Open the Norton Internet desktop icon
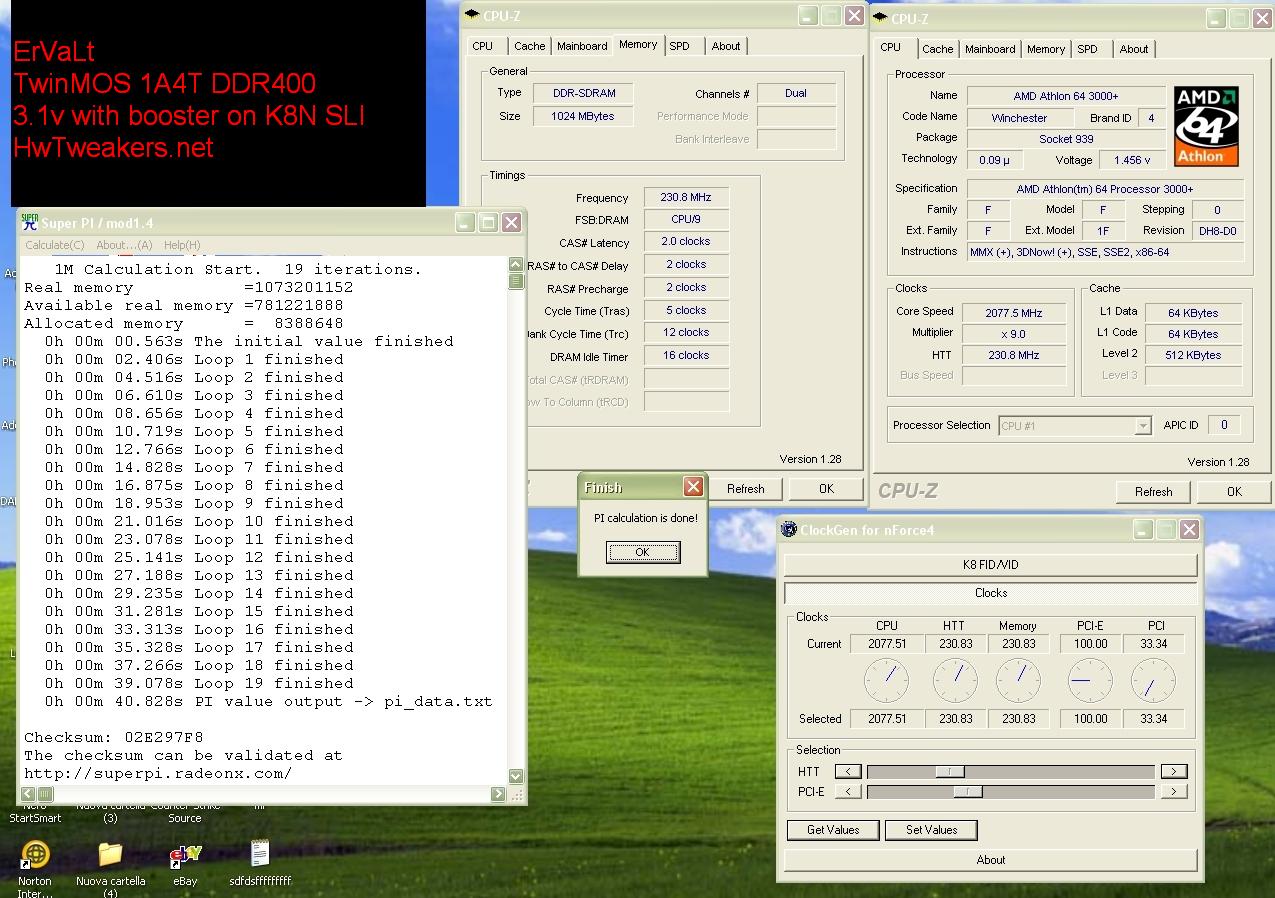The width and height of the screenshot is (1275, 898). pyautogui.click(x=36, y=855)
